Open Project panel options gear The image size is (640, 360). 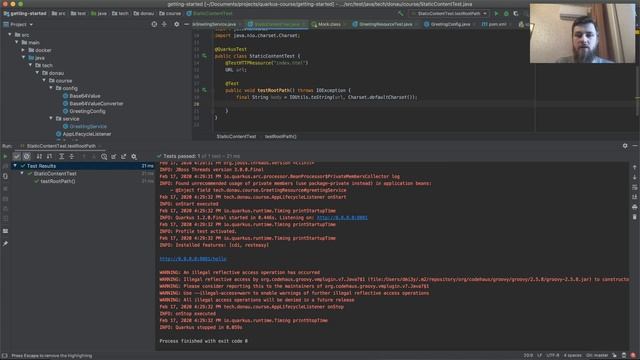tap(176, 24)
